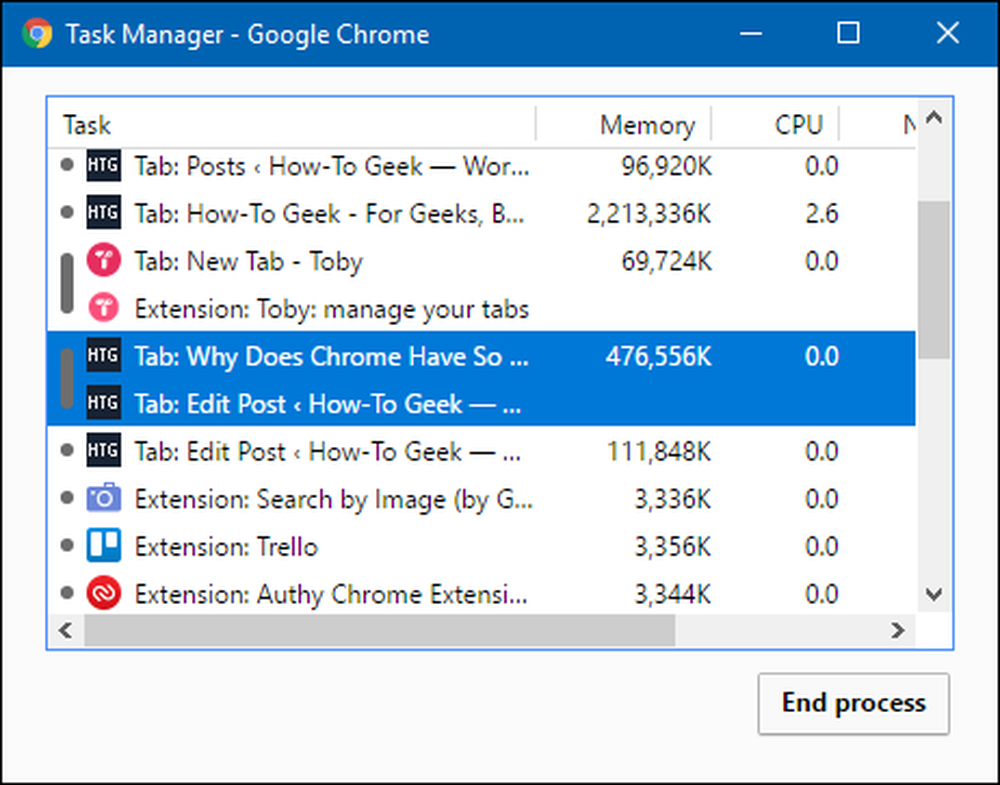The width and height of the screenshot is (1000, 785).
Task: Click the 3,336K memory value
Action: [673, 499]
